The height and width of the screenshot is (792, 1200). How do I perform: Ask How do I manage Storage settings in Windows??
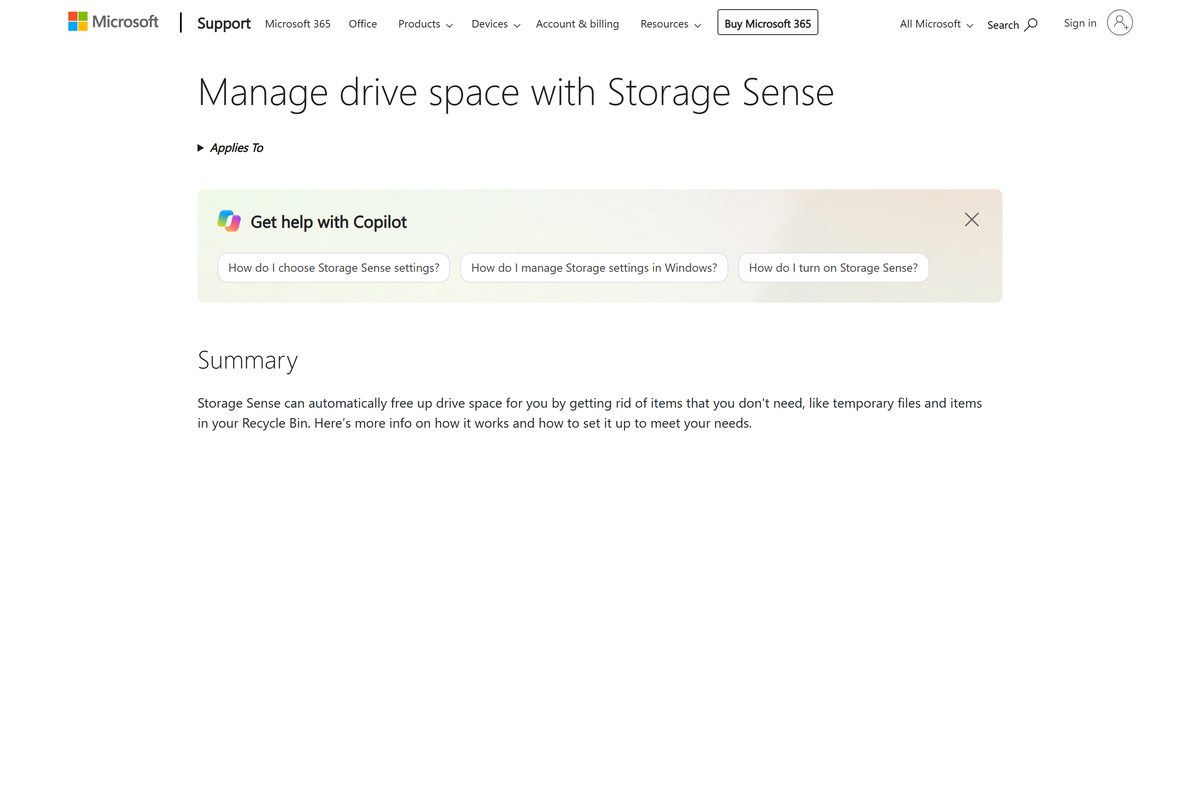(594, 268)
